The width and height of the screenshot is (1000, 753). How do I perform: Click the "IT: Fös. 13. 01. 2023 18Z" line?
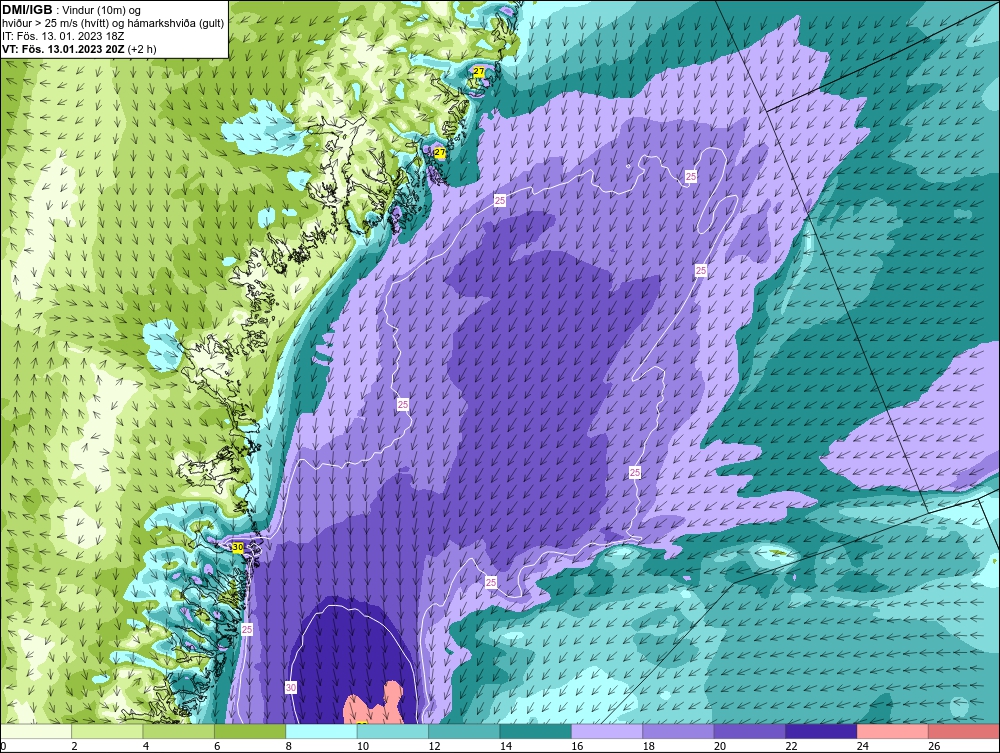point(63,36)
